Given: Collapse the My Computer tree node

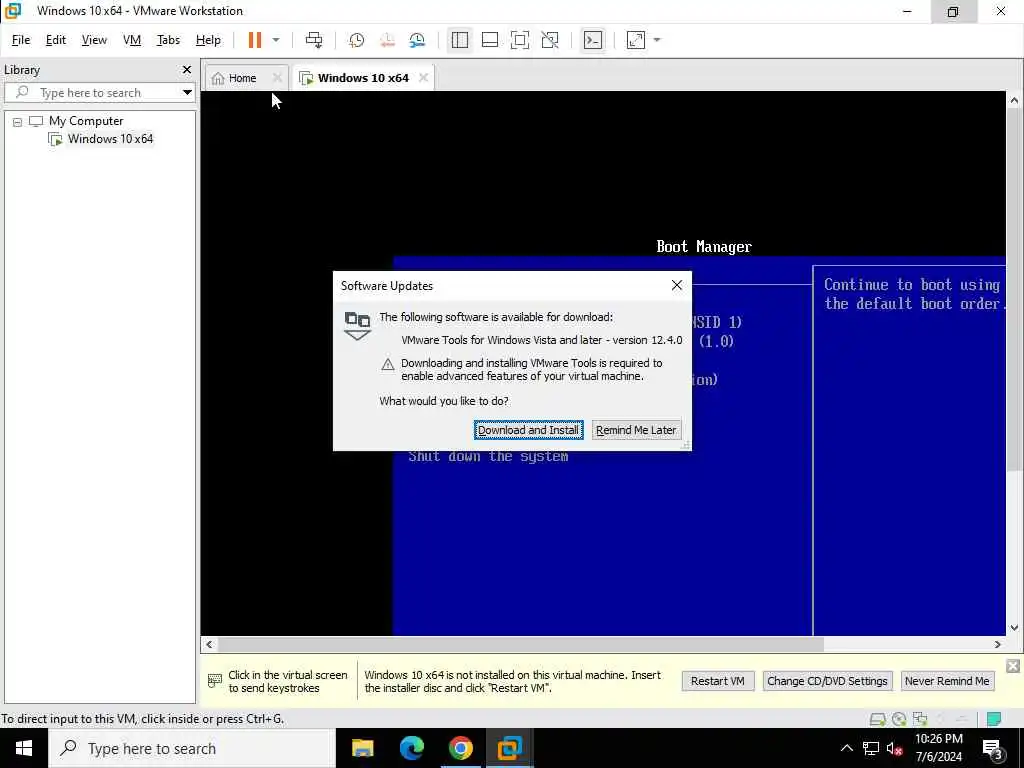Looking at the screenshot, I should pos(18,121).
